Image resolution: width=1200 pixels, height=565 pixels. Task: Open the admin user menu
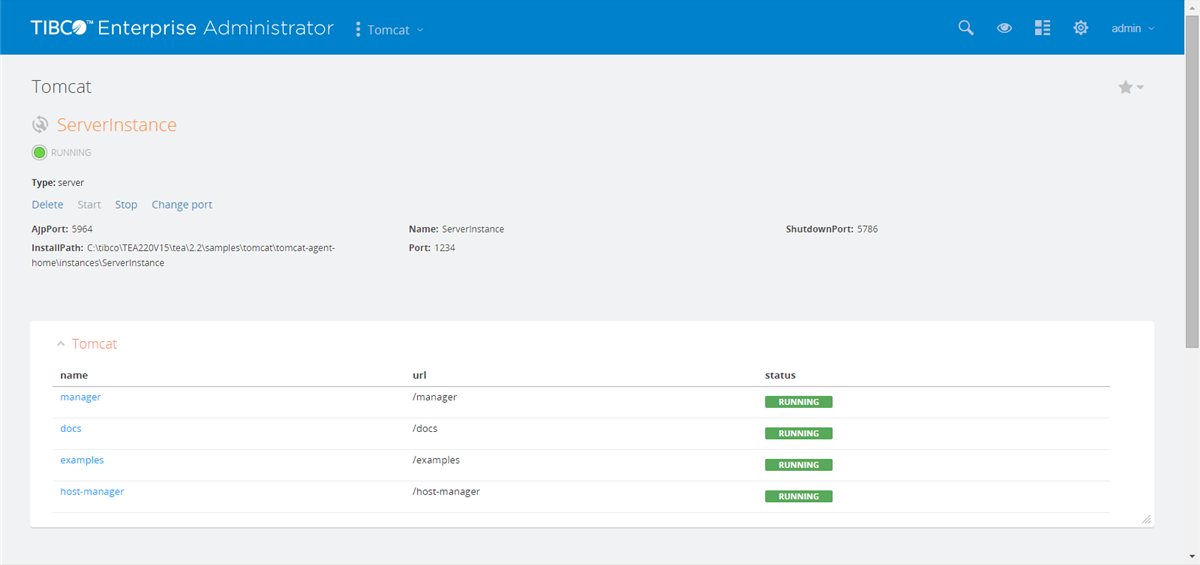click(1132, 29)
